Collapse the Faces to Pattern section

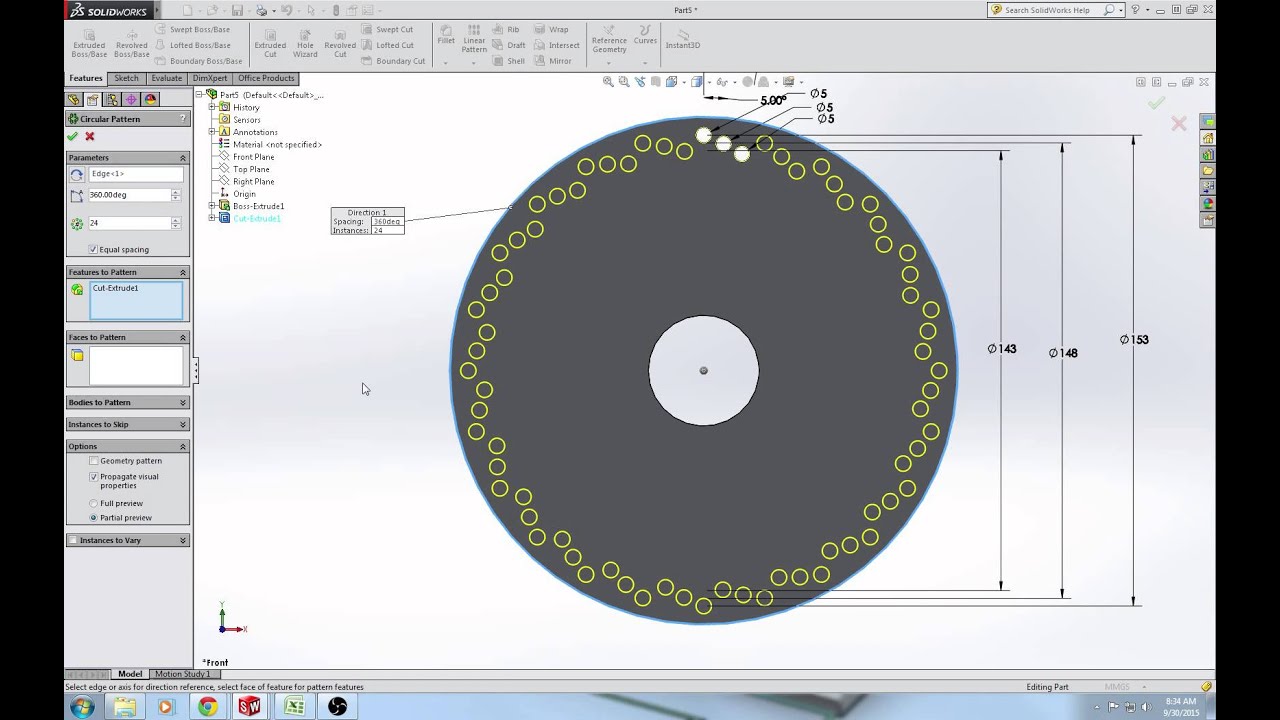(x=183, y=337)
